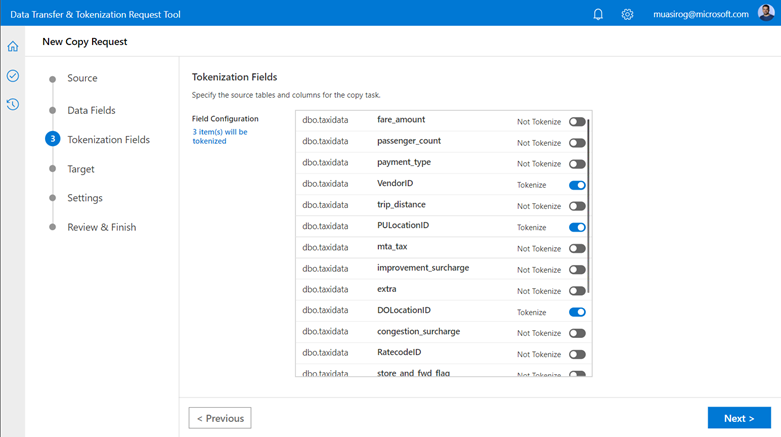Click the trip_distance field name
Screen dimensions: 781x437
point(401,204)
